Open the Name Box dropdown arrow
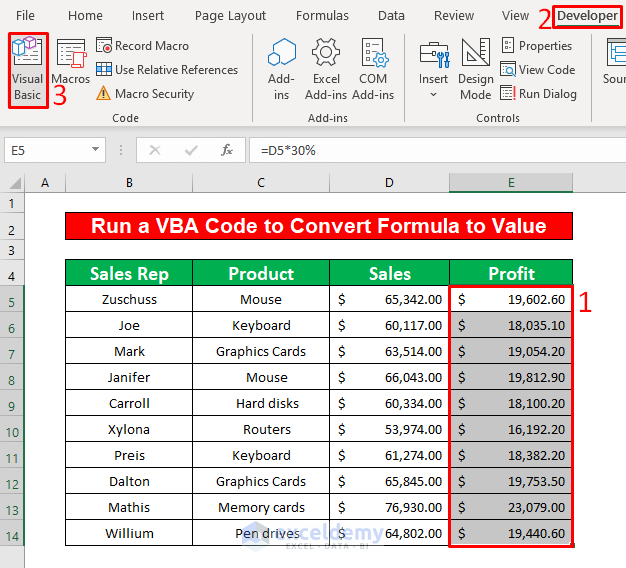The height and width of the screenshot is (568, 626). 97,150
